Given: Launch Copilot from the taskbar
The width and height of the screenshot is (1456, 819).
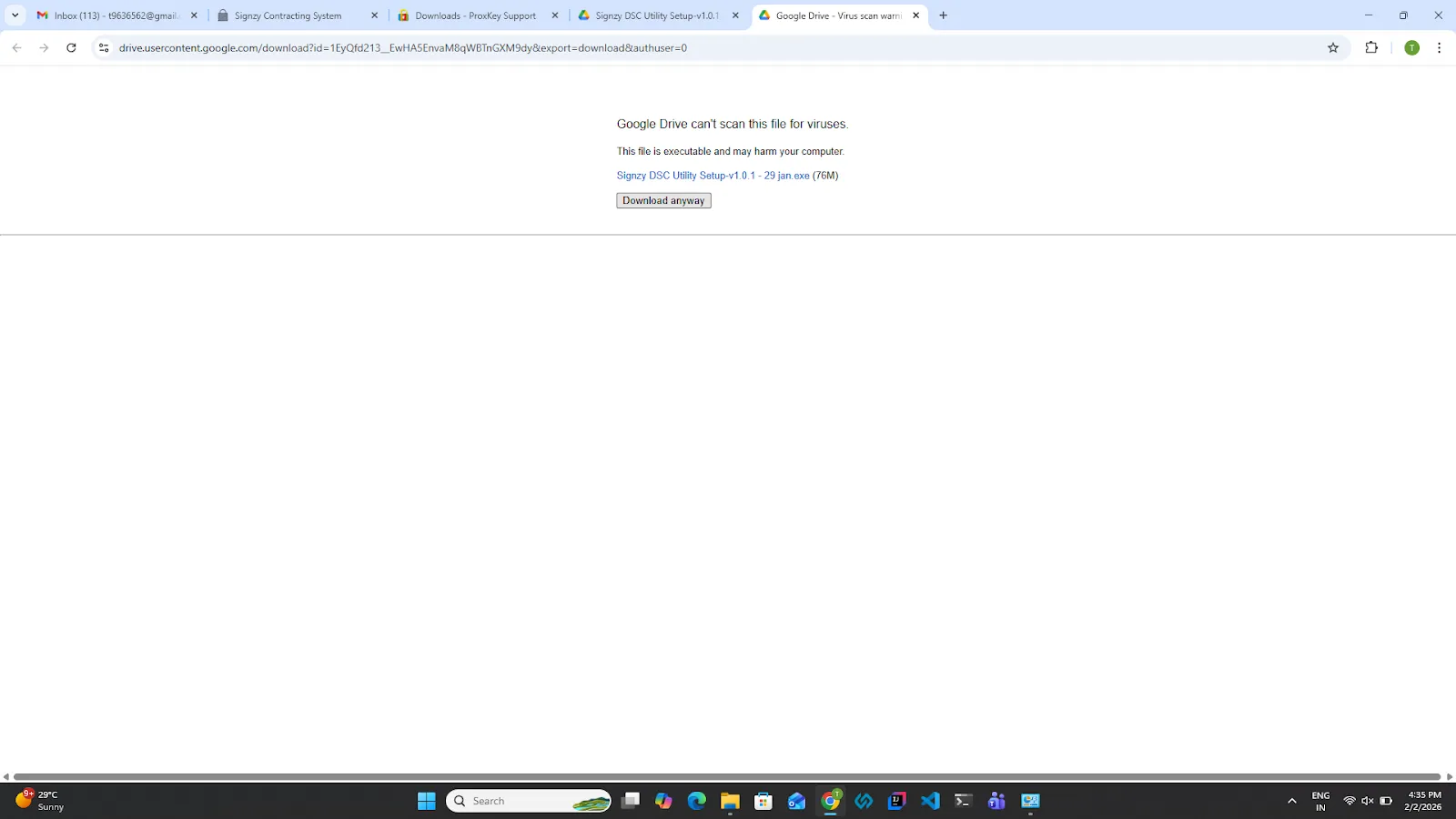Looking at the screenshot, I should point(663,801).
